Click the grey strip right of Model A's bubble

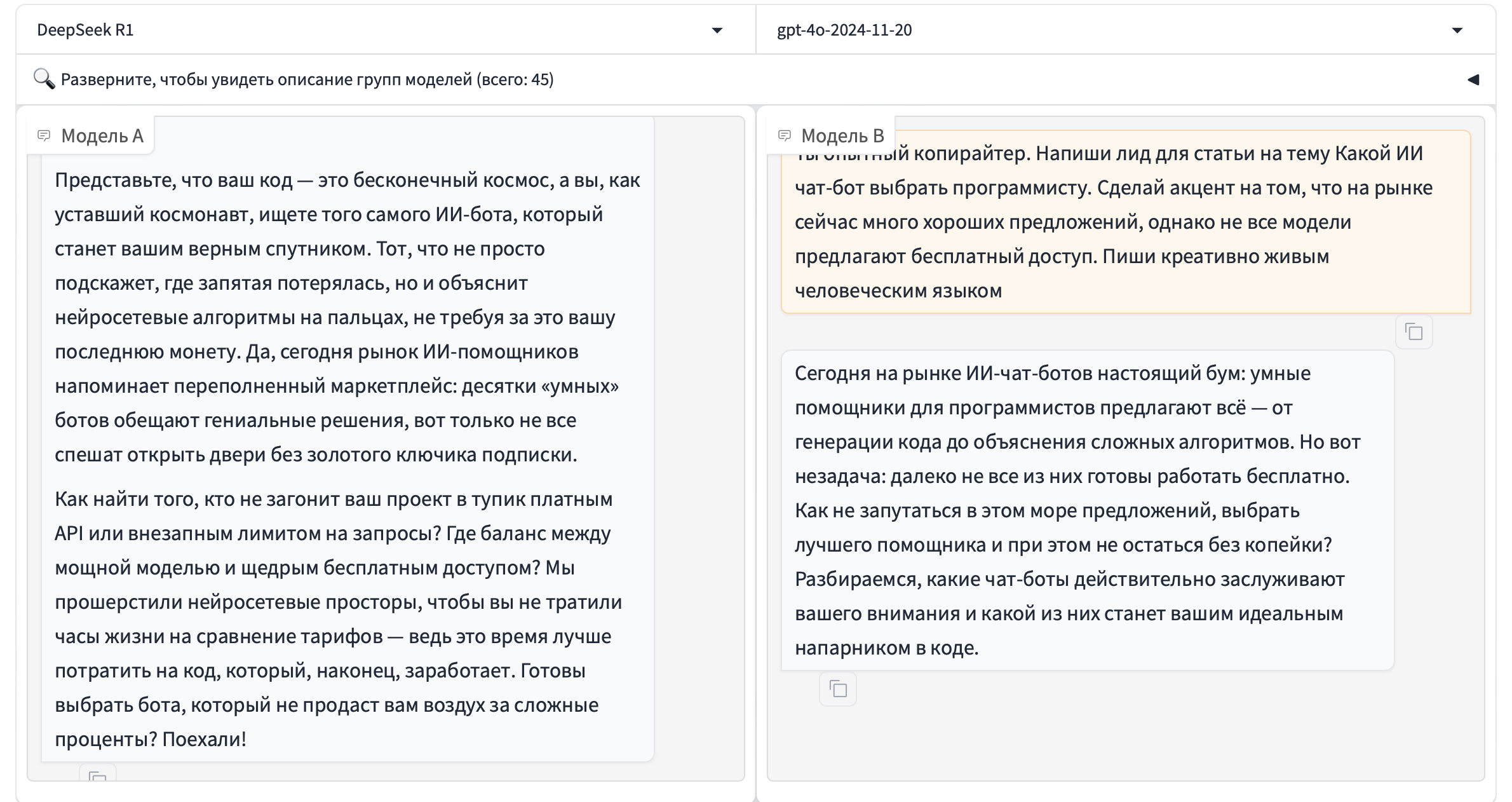pos(699,445)
